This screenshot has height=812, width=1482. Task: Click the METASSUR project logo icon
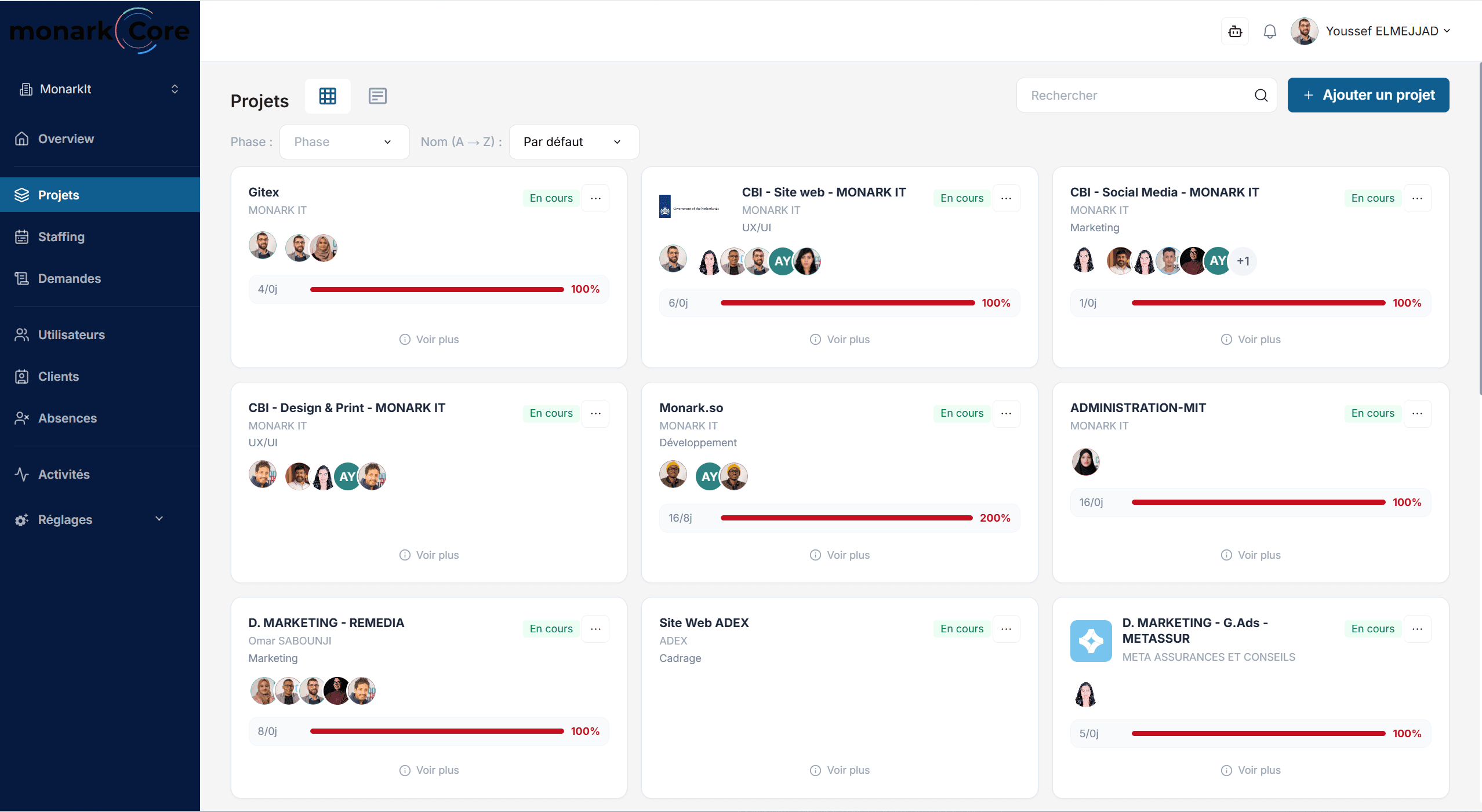click(x=1091, y=641)
